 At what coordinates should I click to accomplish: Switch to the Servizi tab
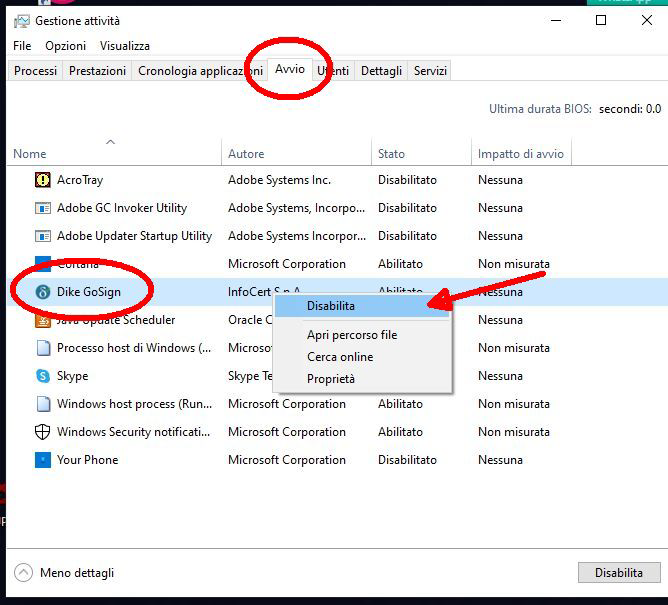430,71
